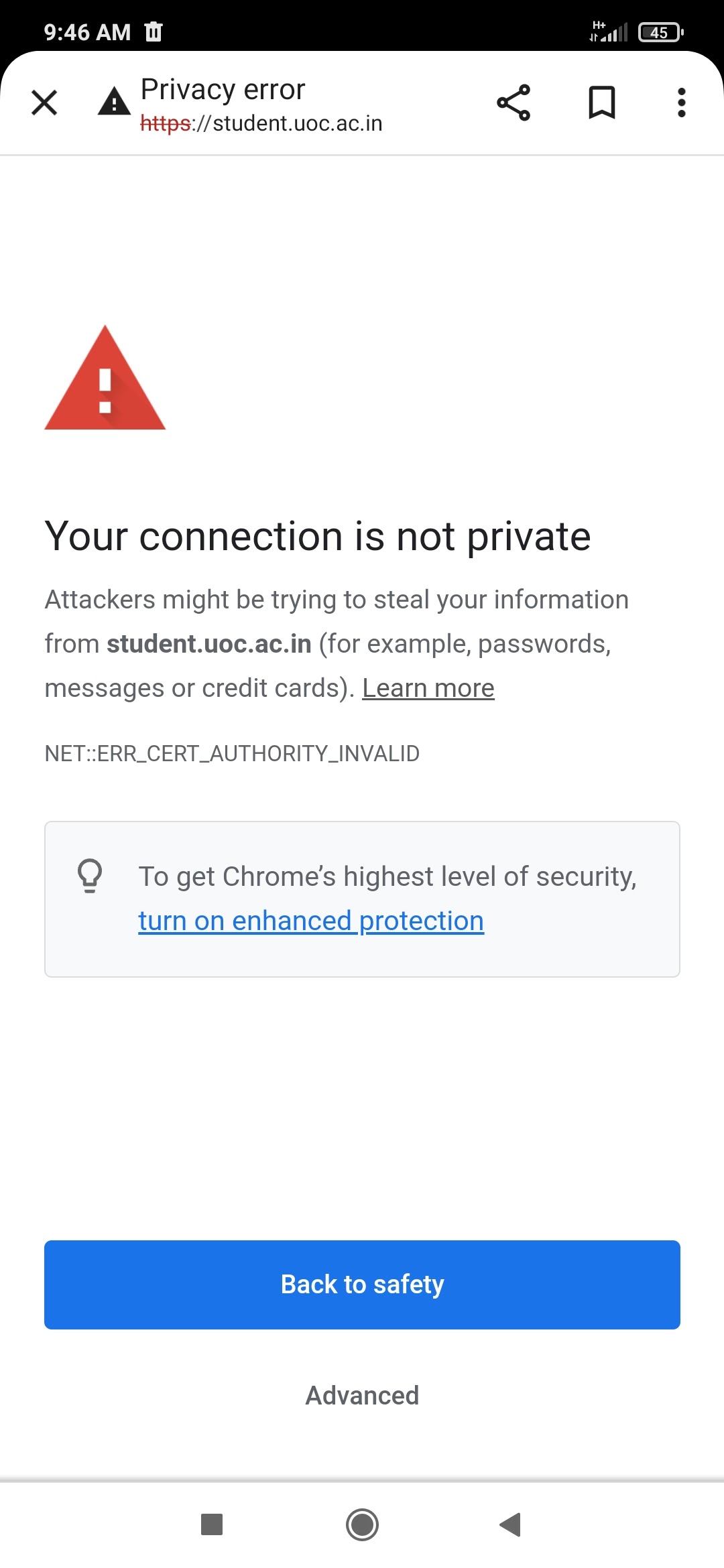Tap the trash icon in status bar
The width and height of the screenshot is (724, 1568).
[154, 31]
